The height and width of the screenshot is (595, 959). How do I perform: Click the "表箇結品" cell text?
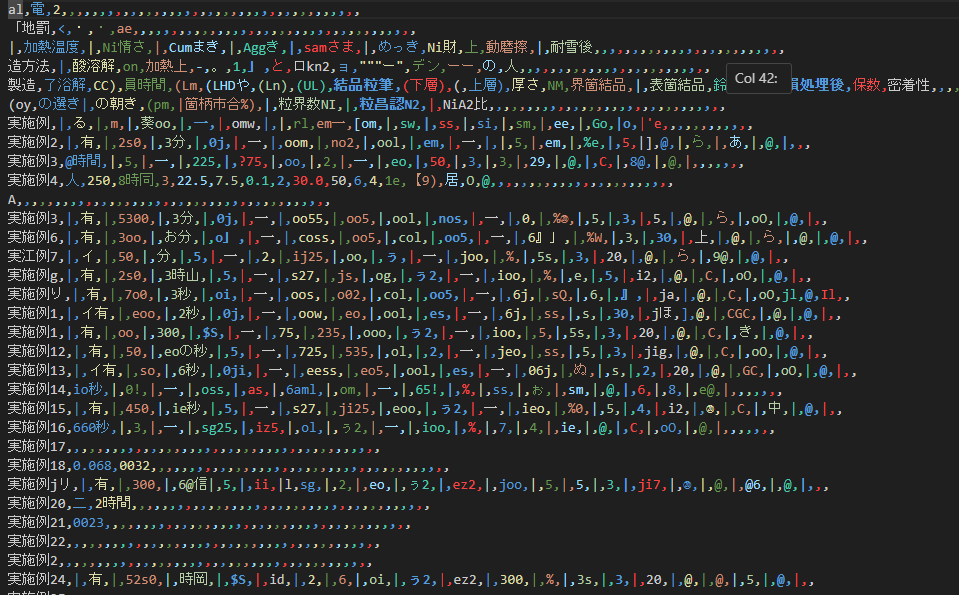[676, 85]
